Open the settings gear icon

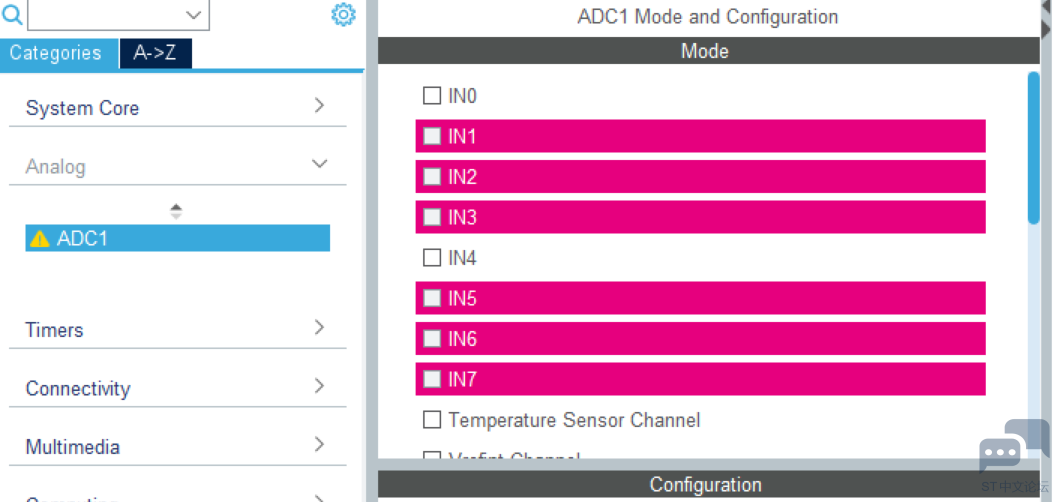(x=343, y=14)
